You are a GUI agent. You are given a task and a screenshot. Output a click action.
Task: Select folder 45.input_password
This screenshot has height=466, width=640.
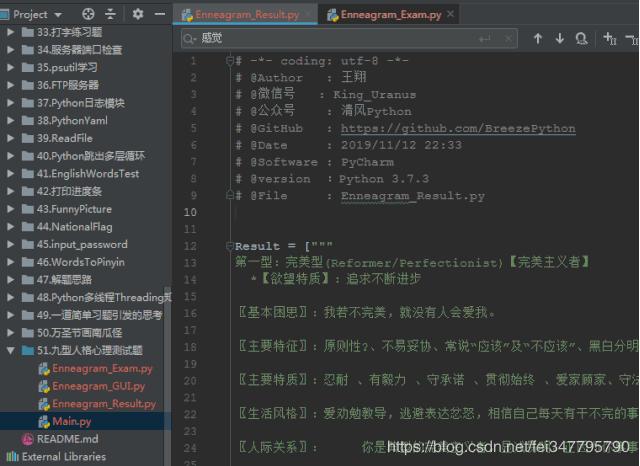(82, 244)
